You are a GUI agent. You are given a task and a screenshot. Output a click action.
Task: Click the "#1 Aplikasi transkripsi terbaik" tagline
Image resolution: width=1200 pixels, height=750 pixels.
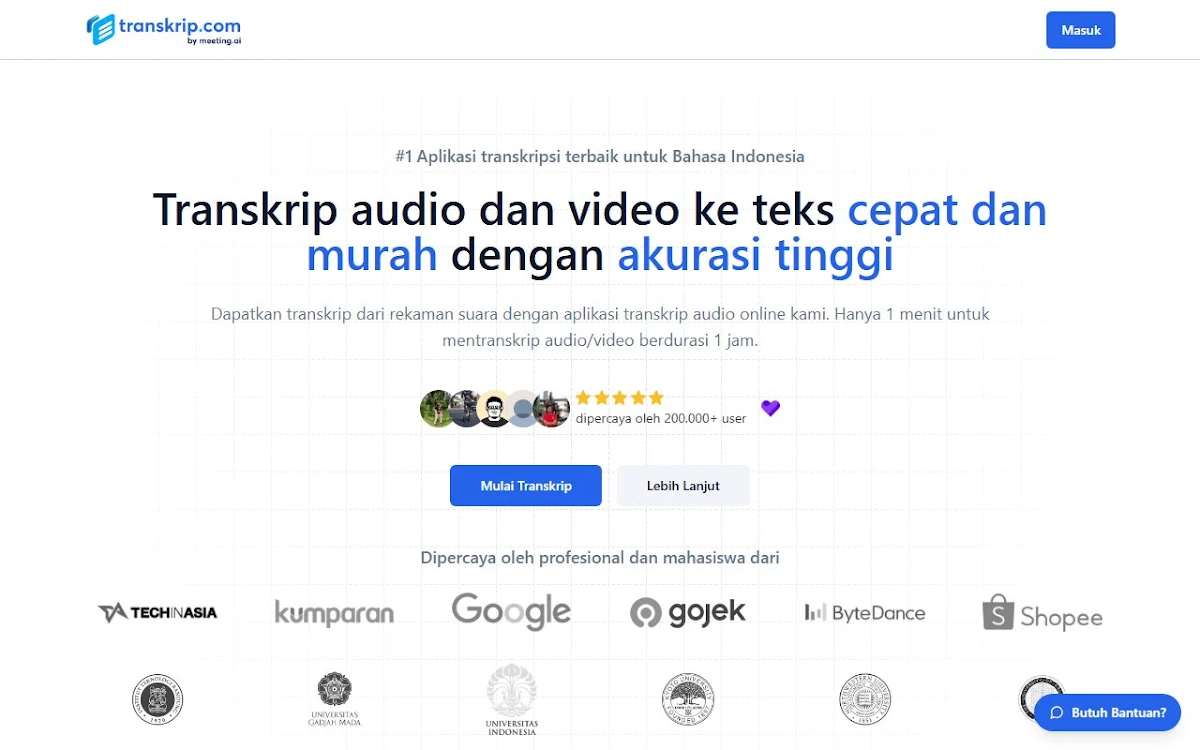coord(600,156)
